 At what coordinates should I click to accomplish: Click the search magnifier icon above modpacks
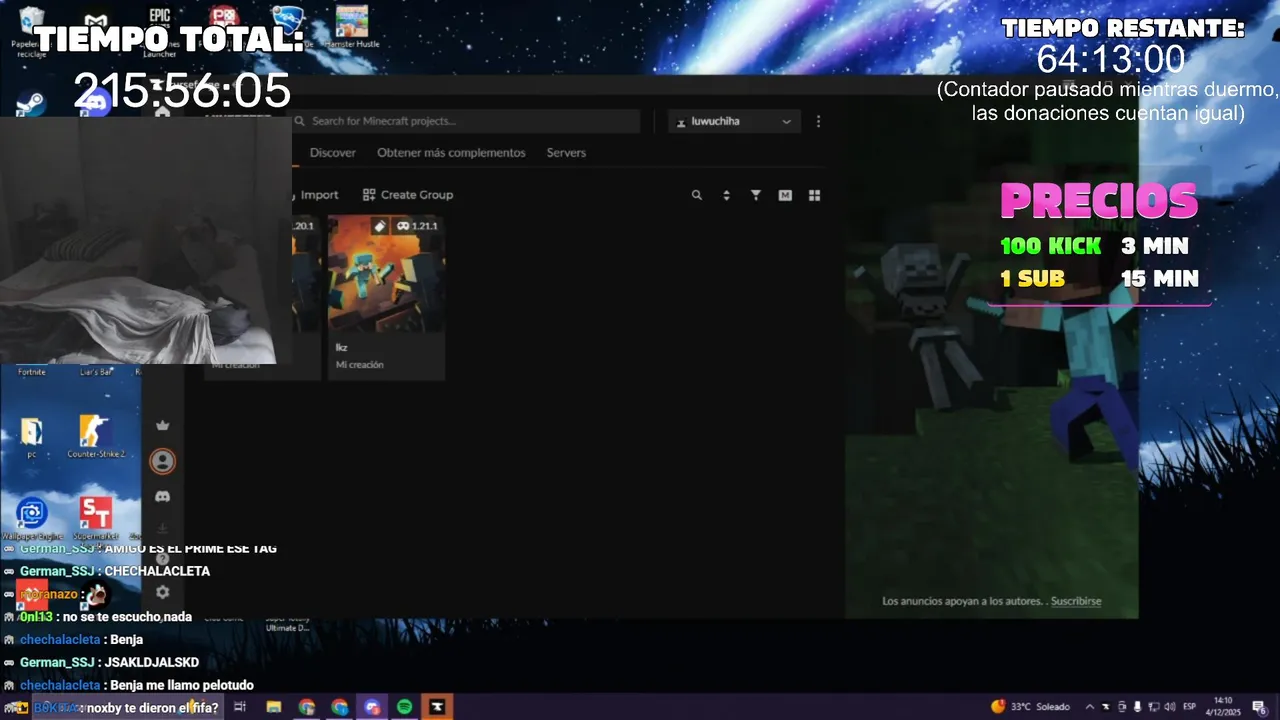(697, 195)
